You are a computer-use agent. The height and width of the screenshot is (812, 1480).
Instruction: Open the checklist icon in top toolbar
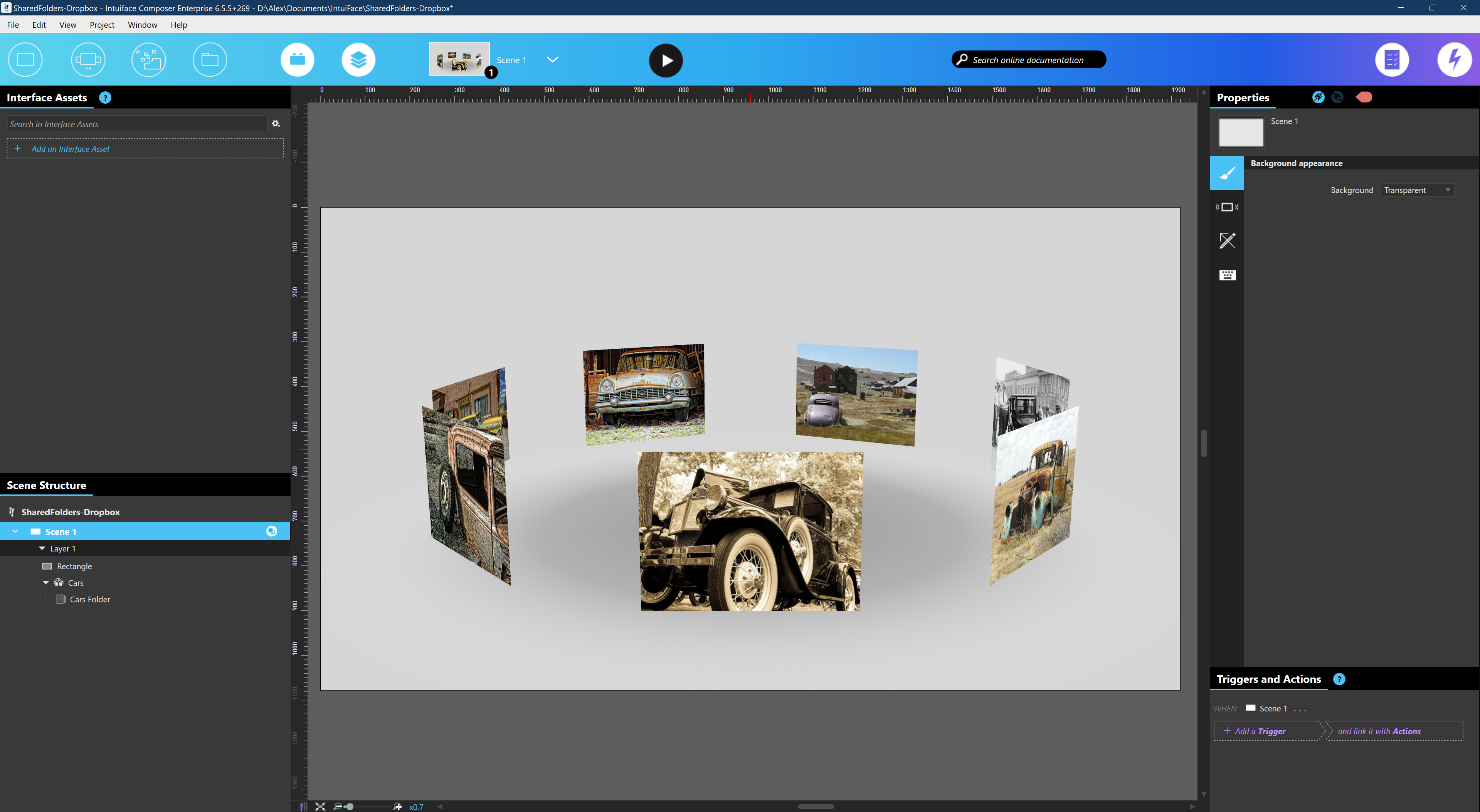click(1391, 60)
